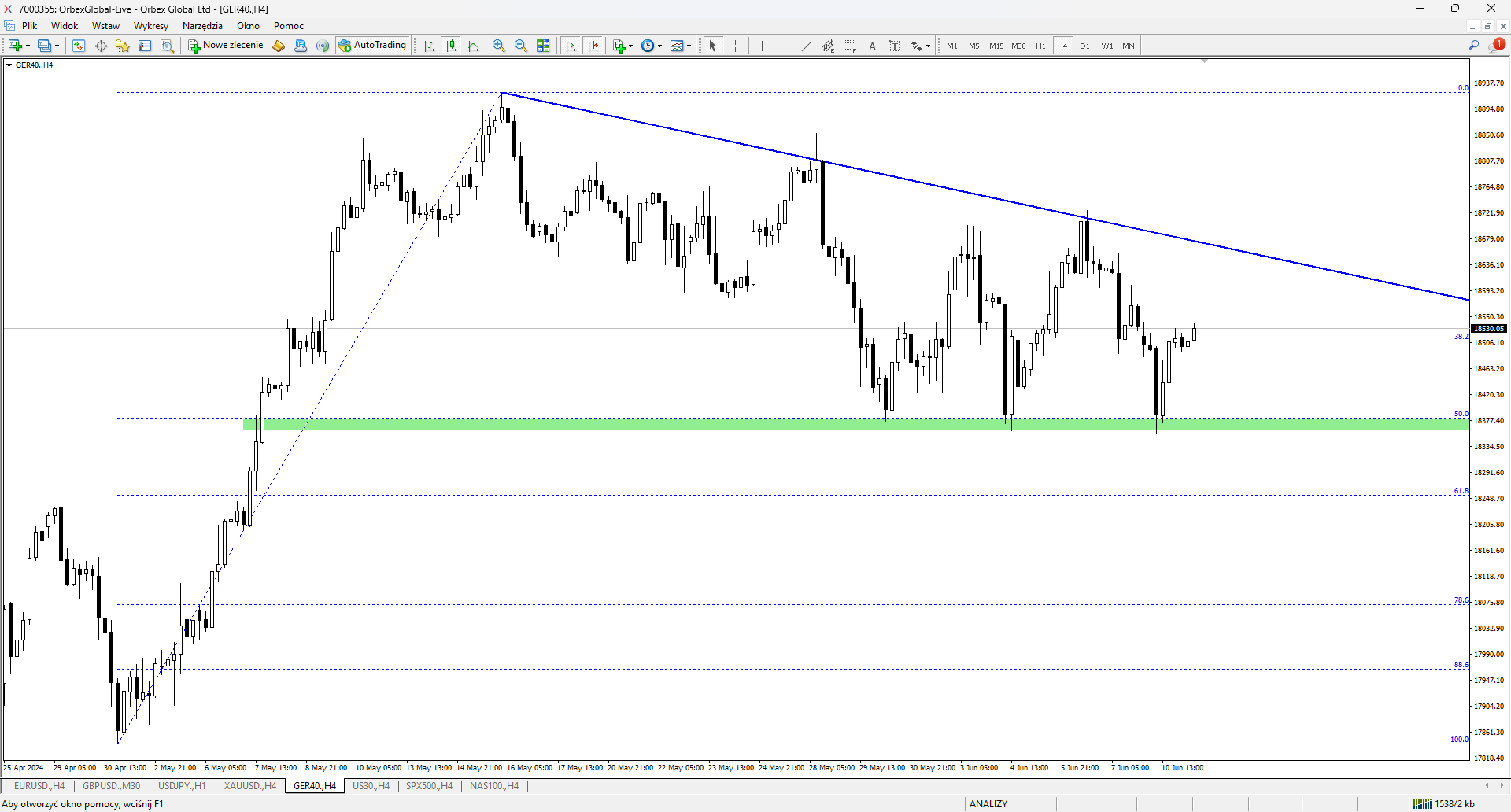Viewport: 1511px width, 812px height.
Task: Switch timeframe to D1
Action: tap(1084, 46)
